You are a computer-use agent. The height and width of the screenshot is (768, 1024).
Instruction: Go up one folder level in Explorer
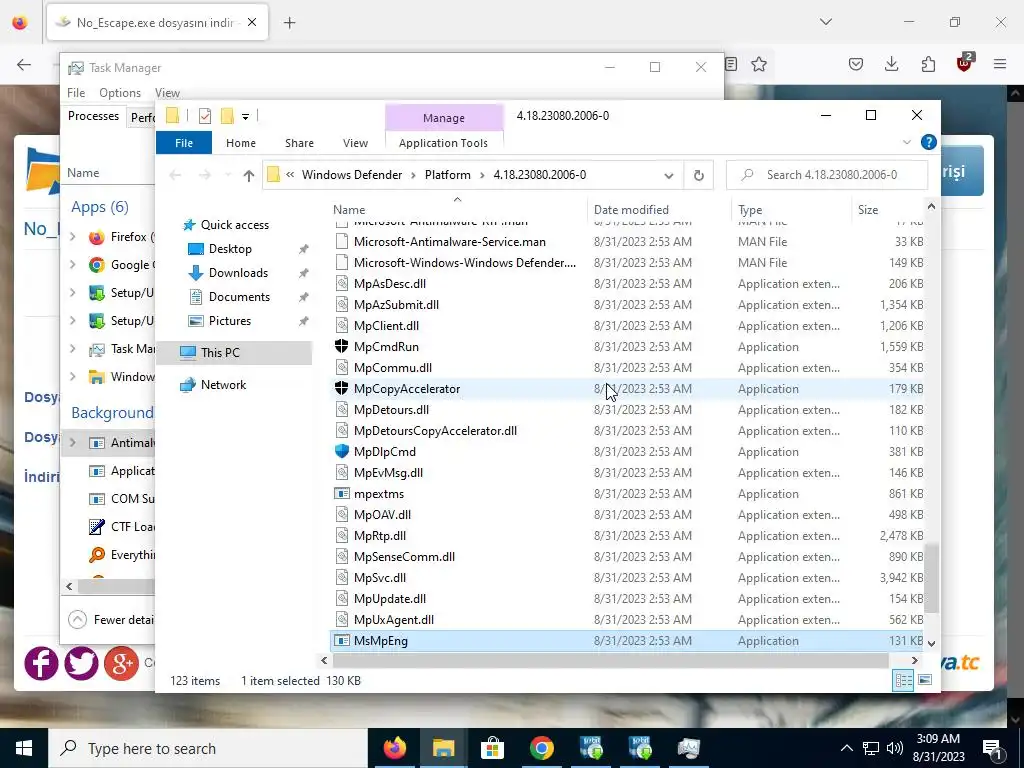pos(248,175)
